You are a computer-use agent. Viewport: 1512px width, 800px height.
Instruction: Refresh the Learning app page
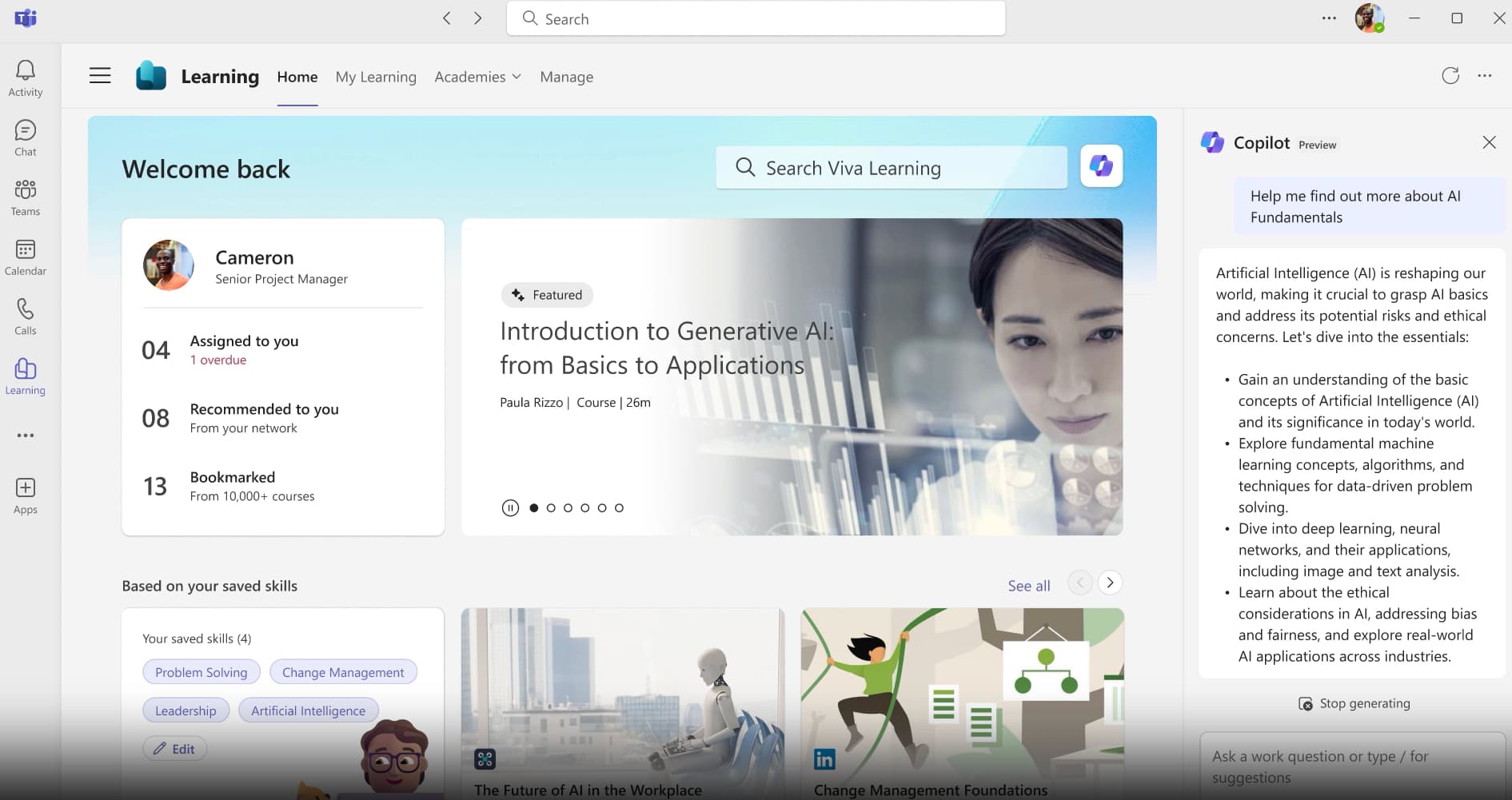[1450, 76]
